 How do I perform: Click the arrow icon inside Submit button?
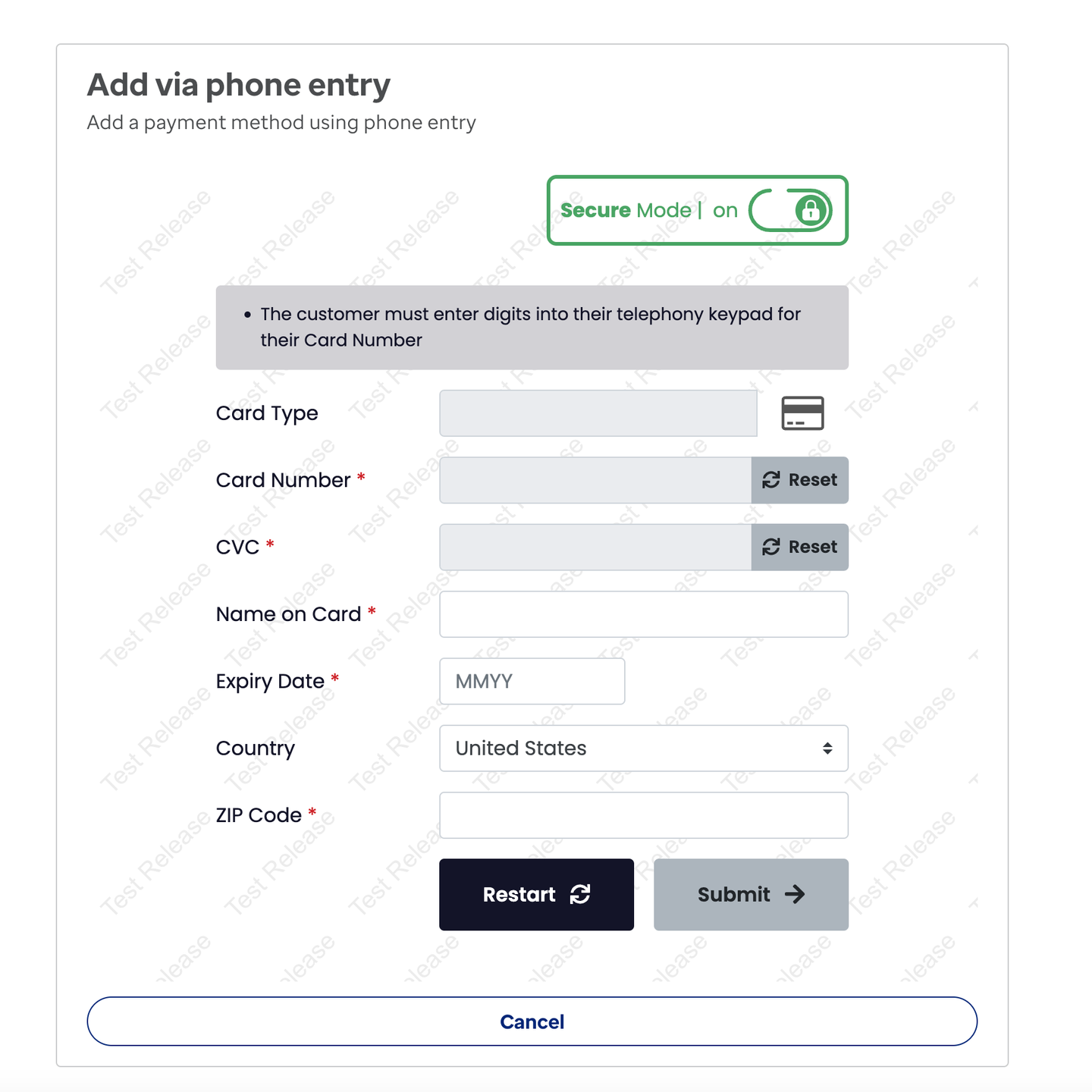coord(795,895)
